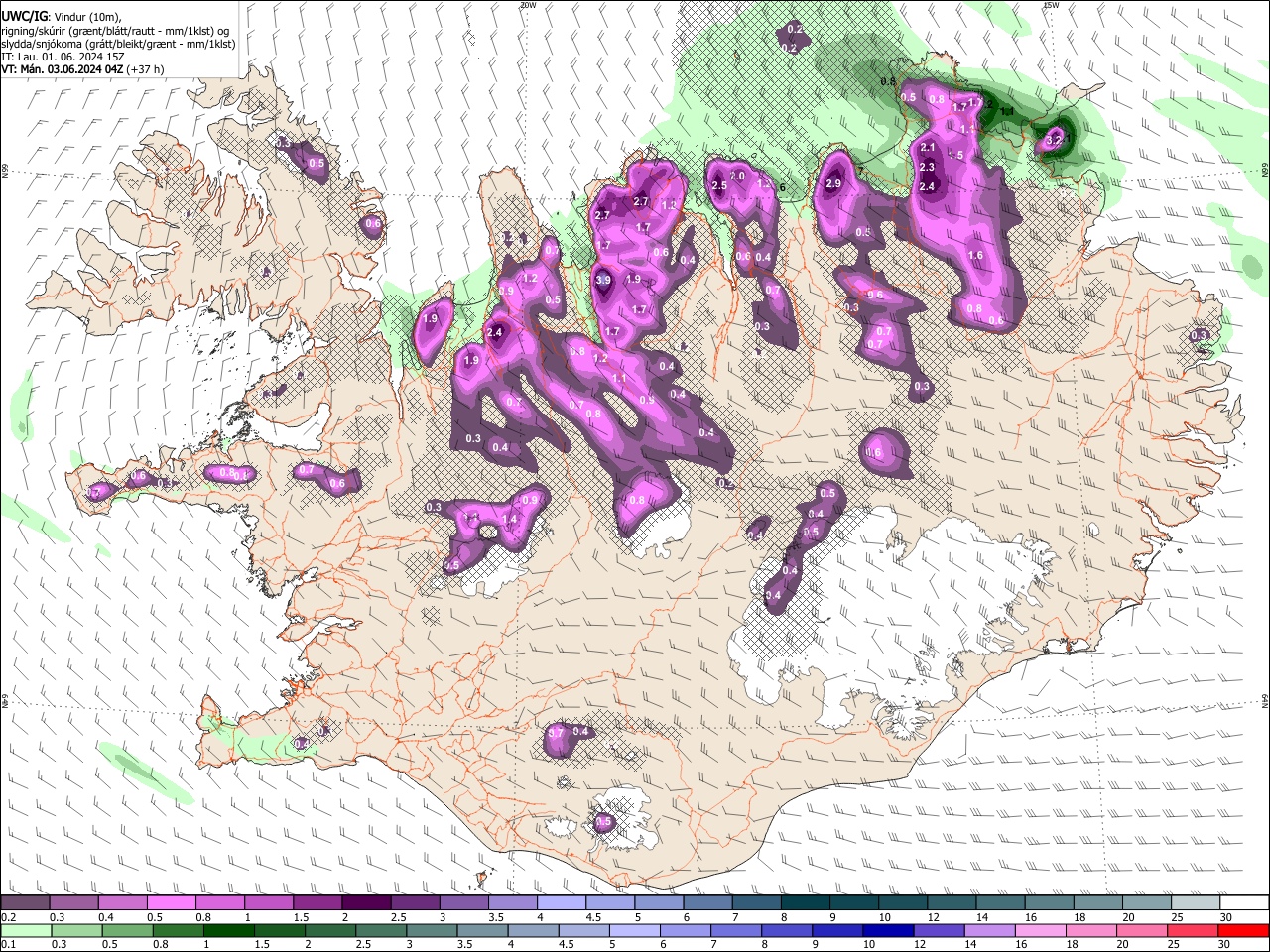Click the '2.9' snowfall value on the map
The image size is (1270, 952).
click(x=833, y=183)
